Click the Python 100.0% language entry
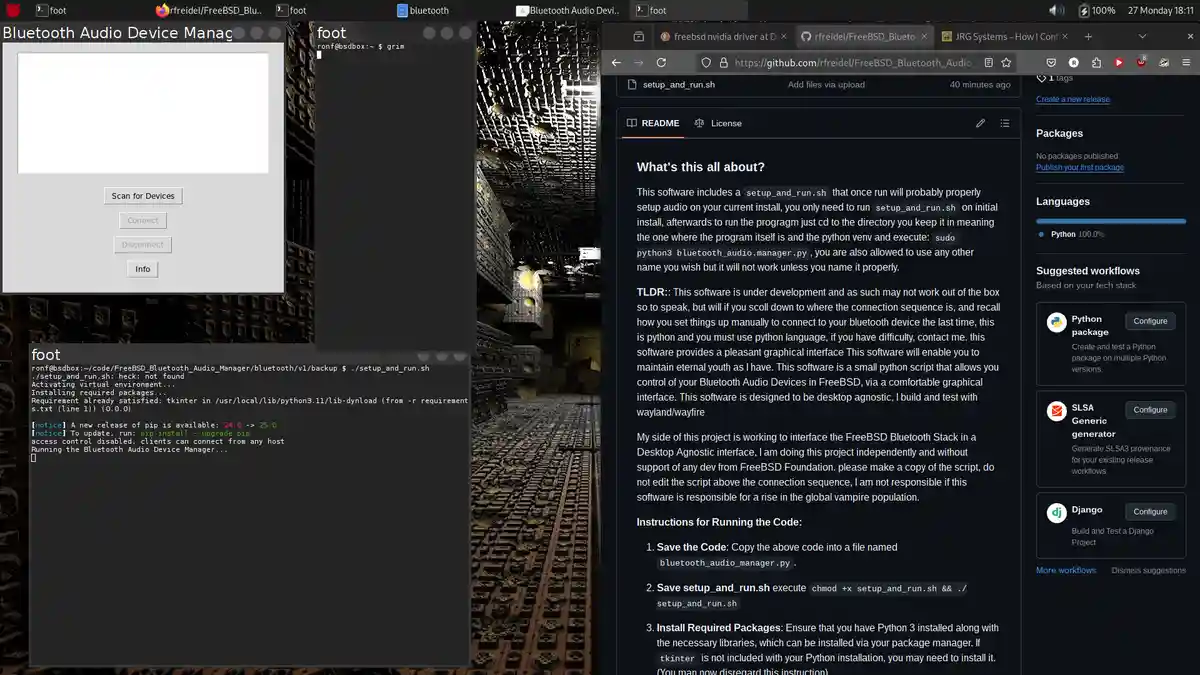 1072,234
